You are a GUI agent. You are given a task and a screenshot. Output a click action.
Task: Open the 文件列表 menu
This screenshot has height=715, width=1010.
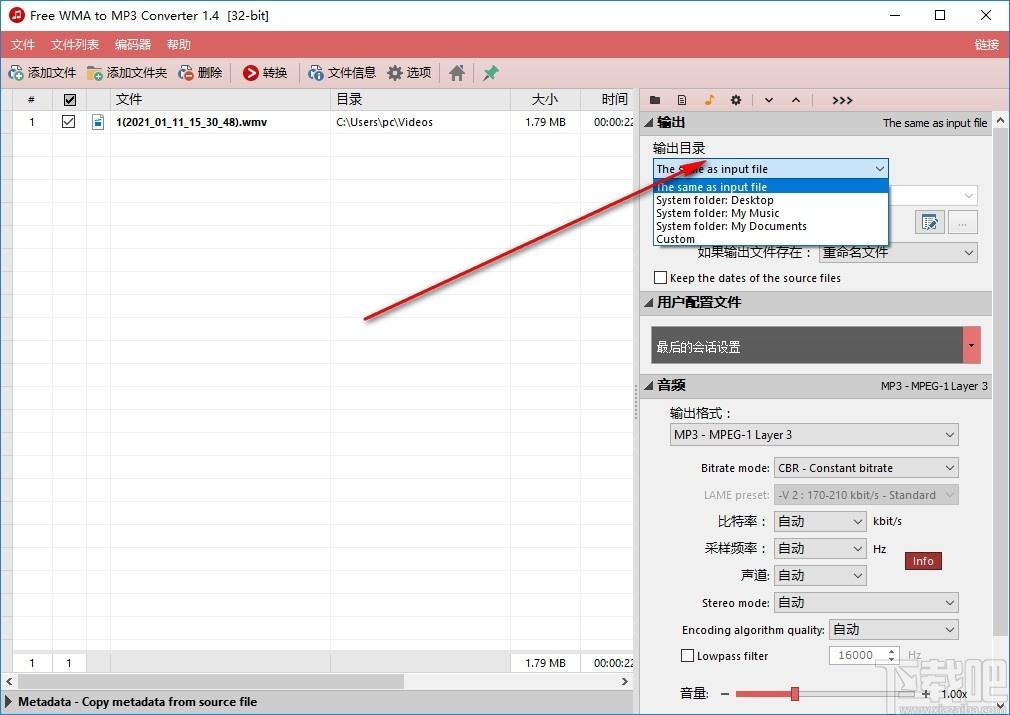click(75, 44)
